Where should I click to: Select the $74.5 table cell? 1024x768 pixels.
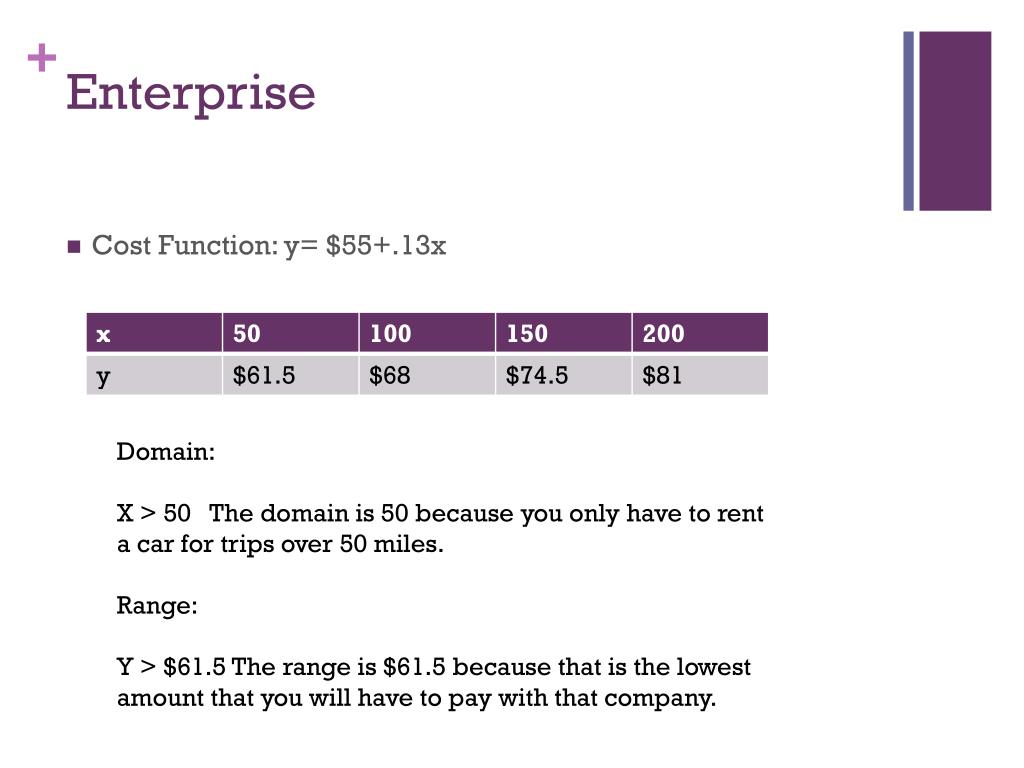563,375
